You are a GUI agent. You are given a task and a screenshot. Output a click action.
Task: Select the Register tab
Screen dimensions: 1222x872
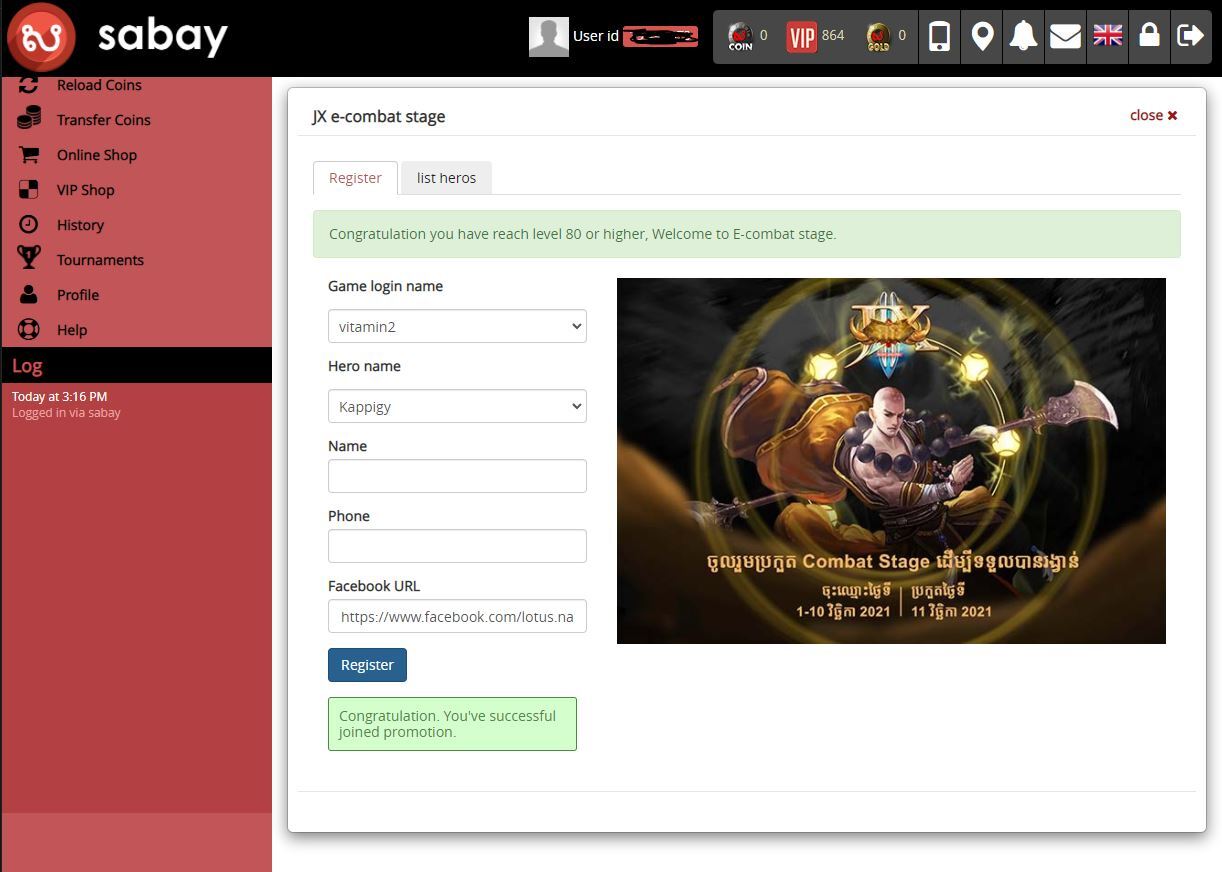(355, 178)
